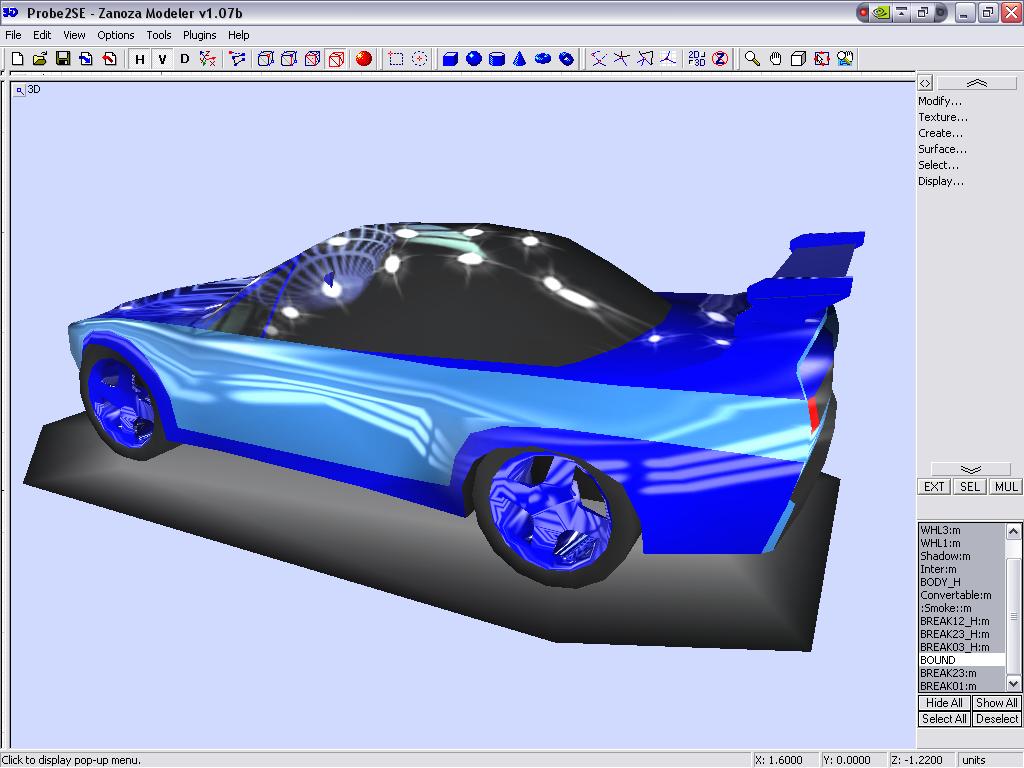The width and height of the screenshot is (1024, 768).
Task: Open the Tools menu
Action: tap(159, 35)
